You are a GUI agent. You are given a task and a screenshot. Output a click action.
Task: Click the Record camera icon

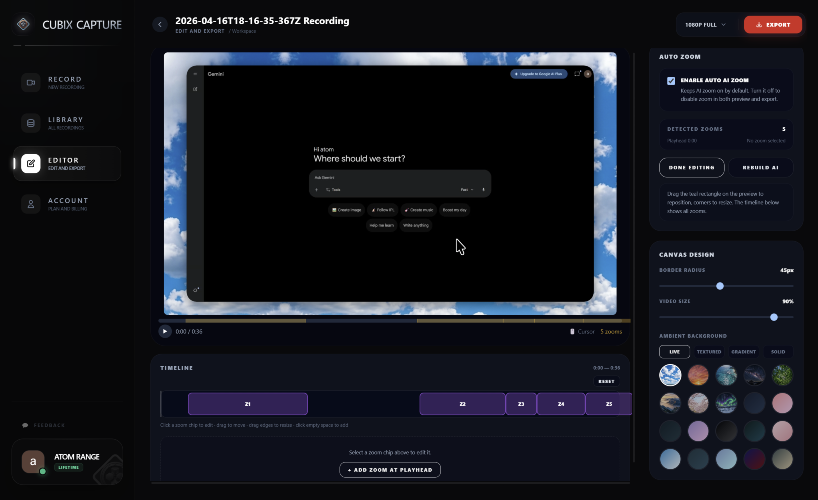(31, 82)
